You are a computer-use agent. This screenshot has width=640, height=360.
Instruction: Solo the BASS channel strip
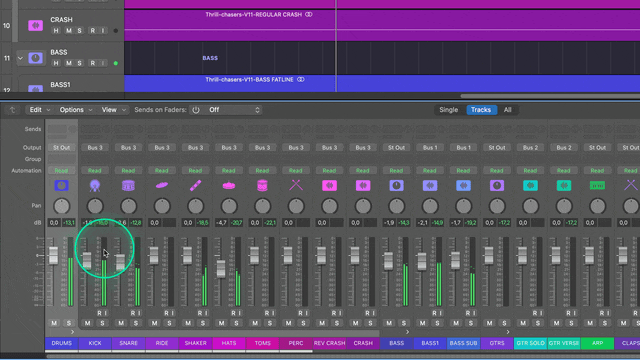(404, 323)
